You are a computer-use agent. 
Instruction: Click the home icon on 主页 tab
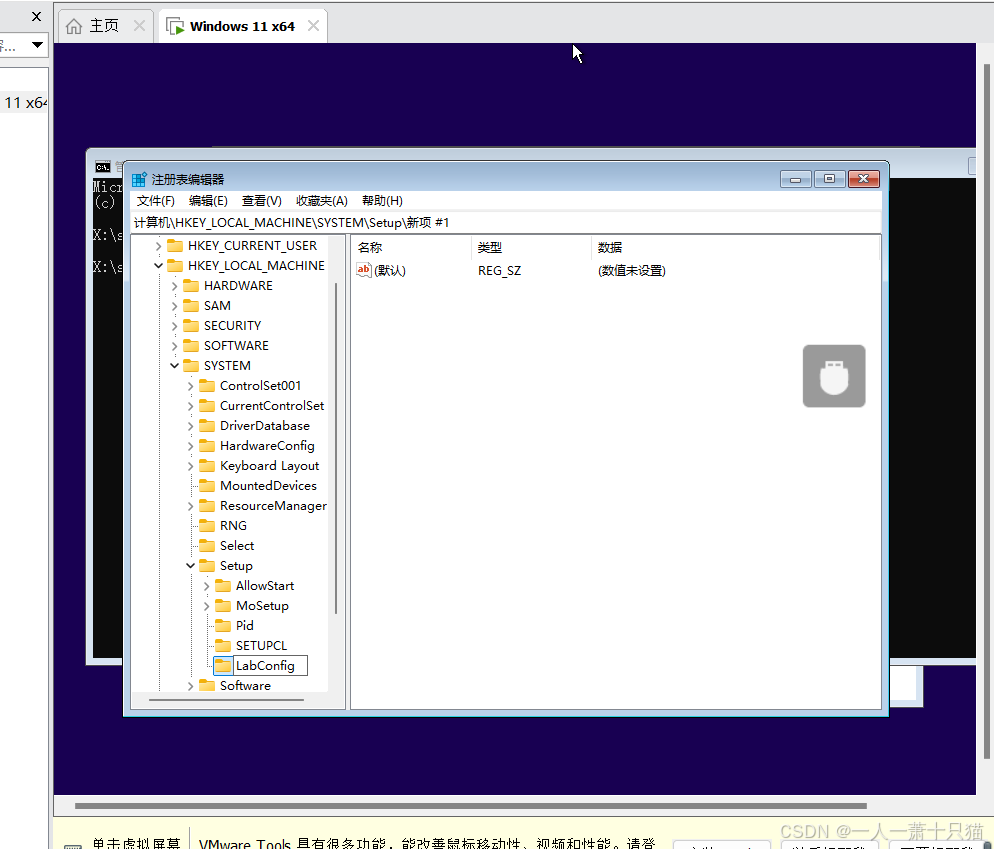pyautogui.click(x=74, y=26)
